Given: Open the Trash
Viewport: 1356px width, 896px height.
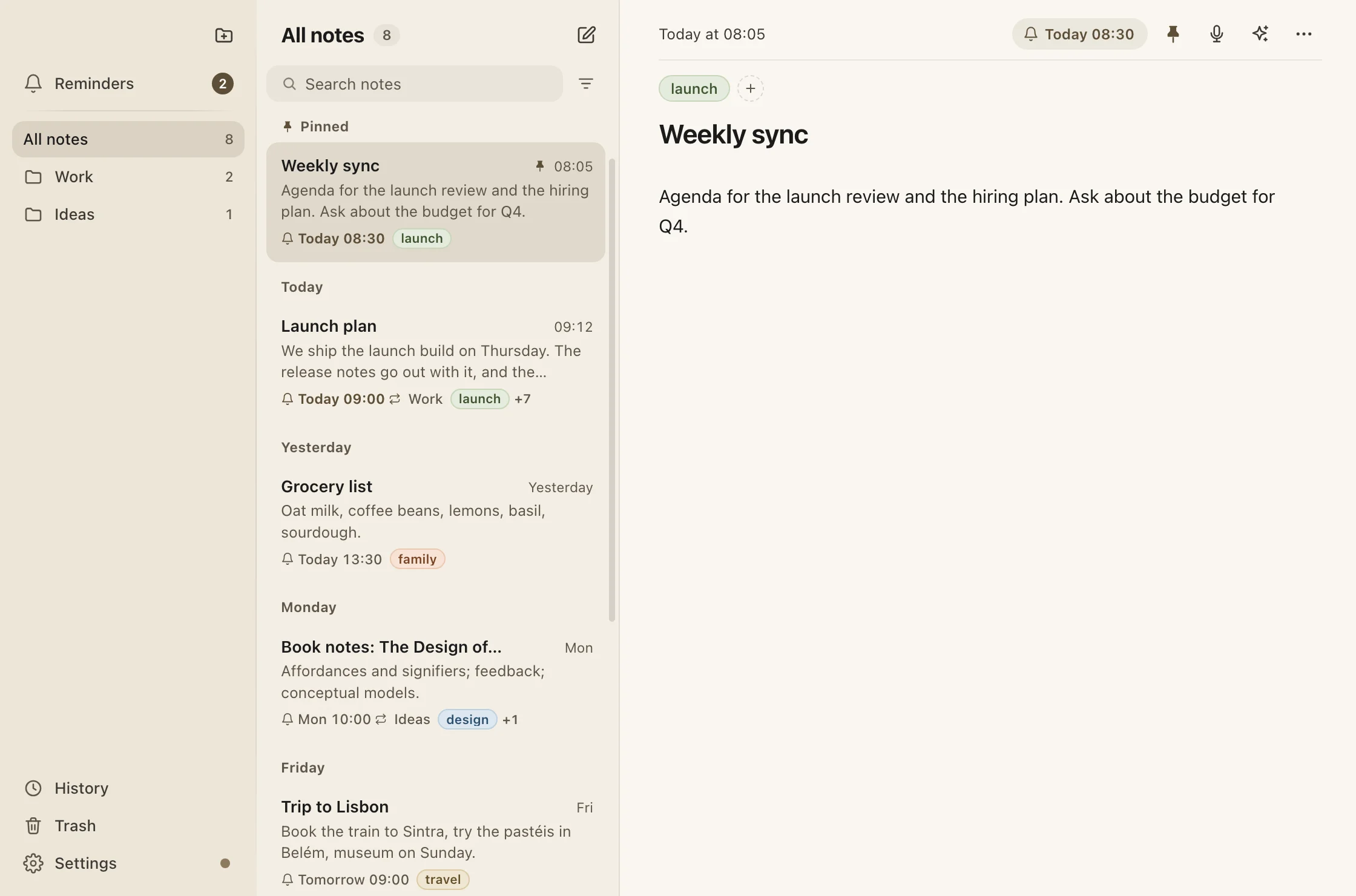Looking at the screenshot, I should point(128,826).
